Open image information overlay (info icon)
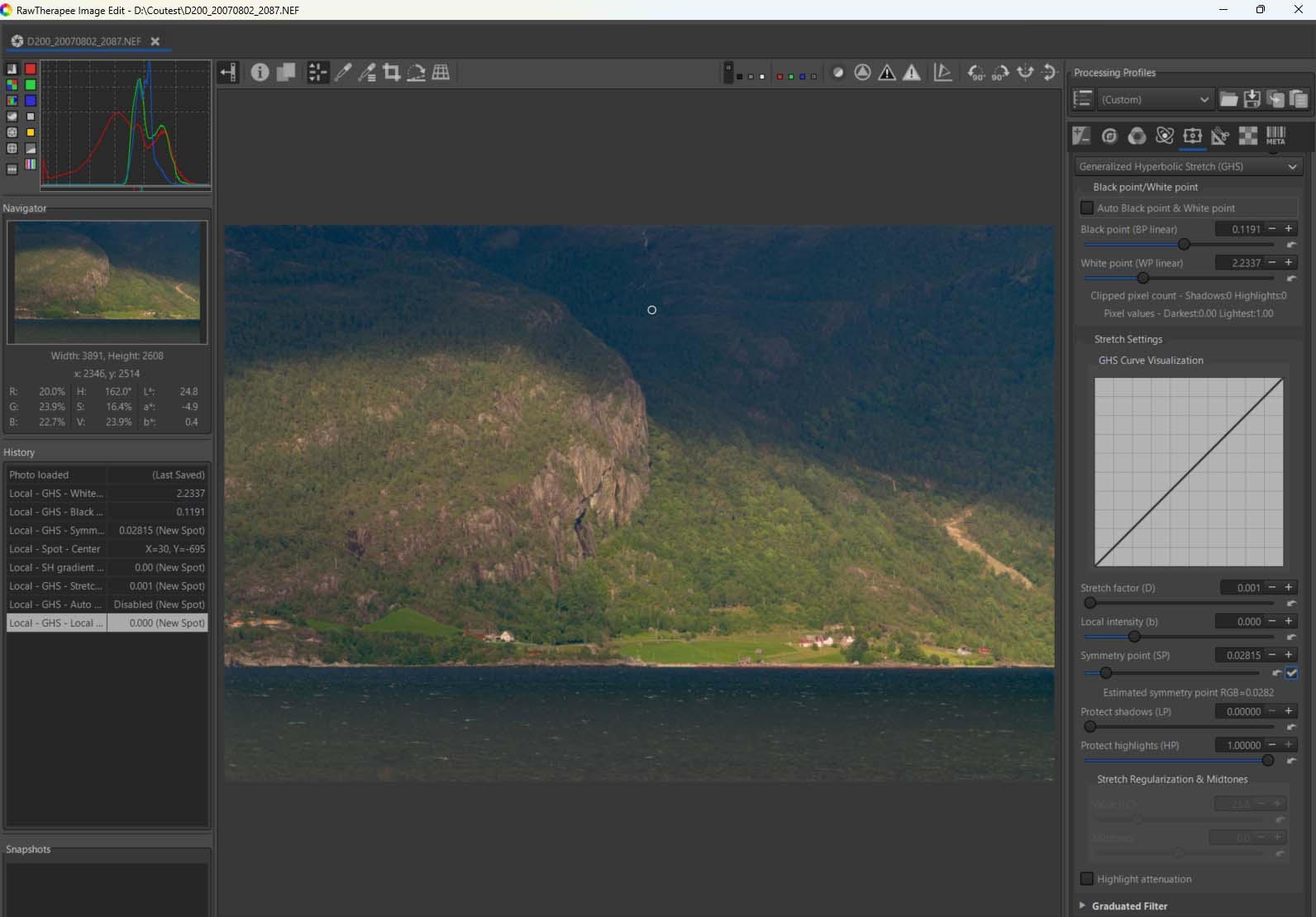 260,73
